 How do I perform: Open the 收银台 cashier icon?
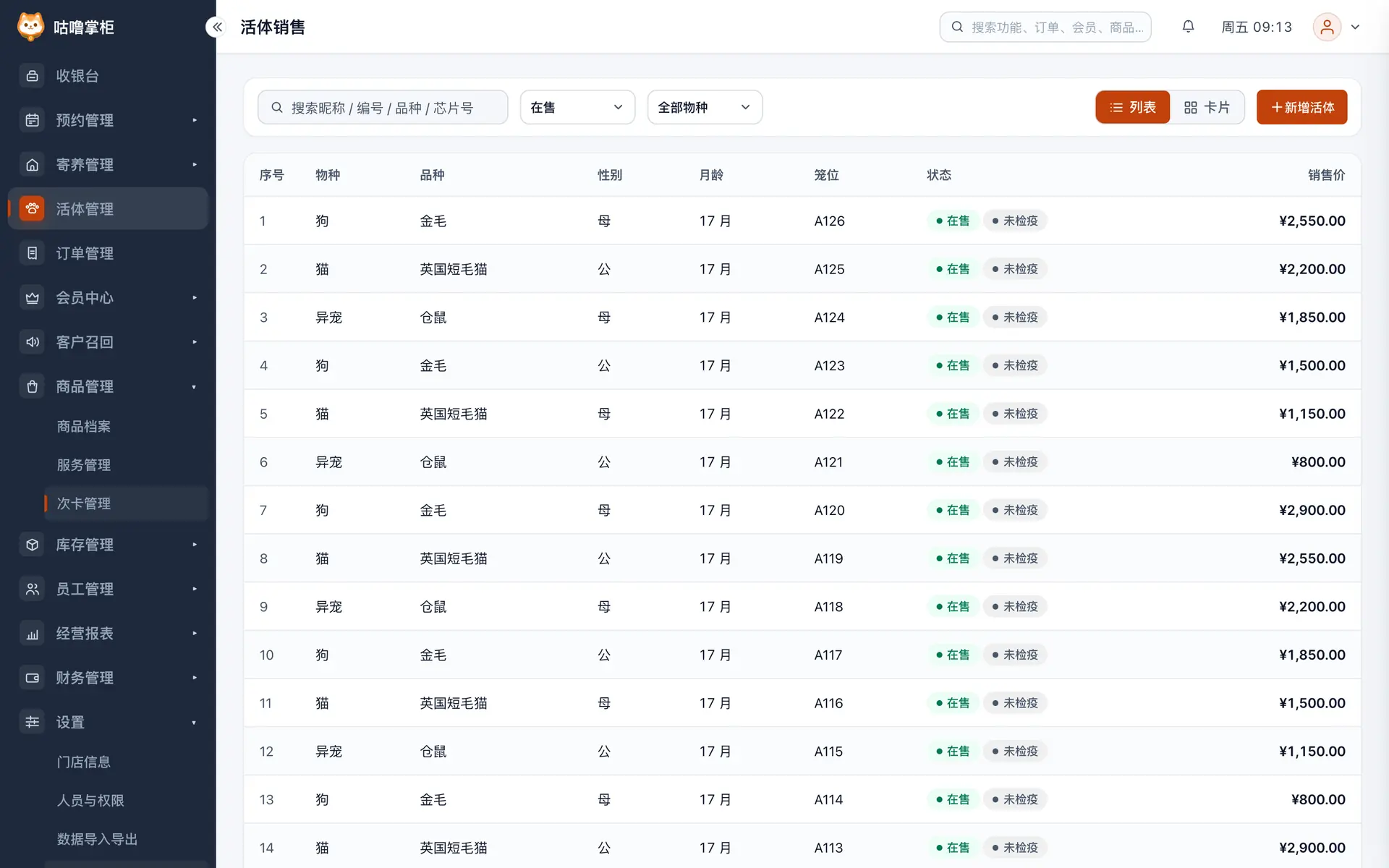(32, 76)
